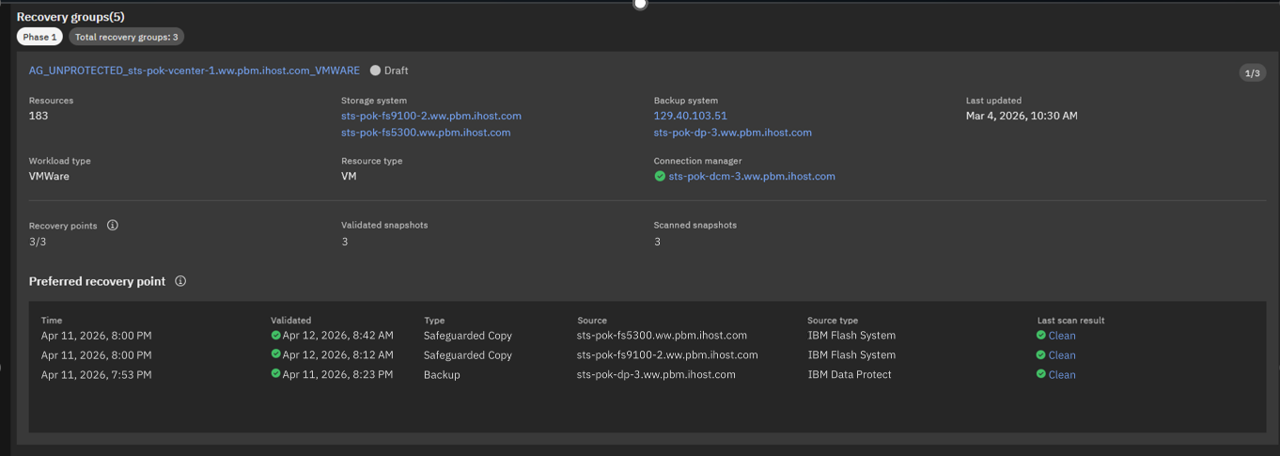Screen dimensions: 1280x456
Task: Click the Preferred recovery point info icon
Action: (180, 281)
